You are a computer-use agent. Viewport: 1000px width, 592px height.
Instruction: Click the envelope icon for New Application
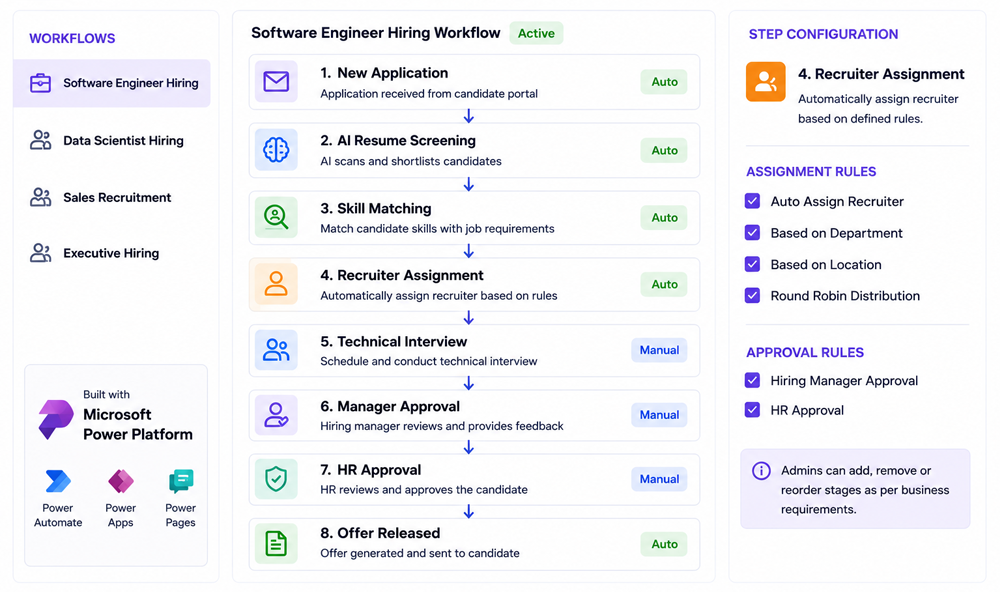tap(276, 82)
